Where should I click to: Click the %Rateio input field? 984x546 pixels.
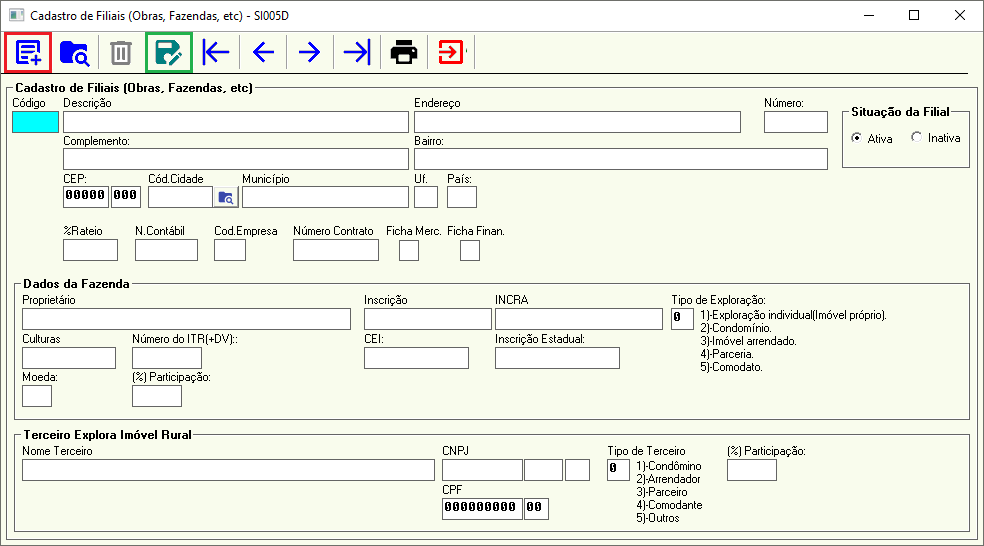pyautogui.click(x=90, y=250)
